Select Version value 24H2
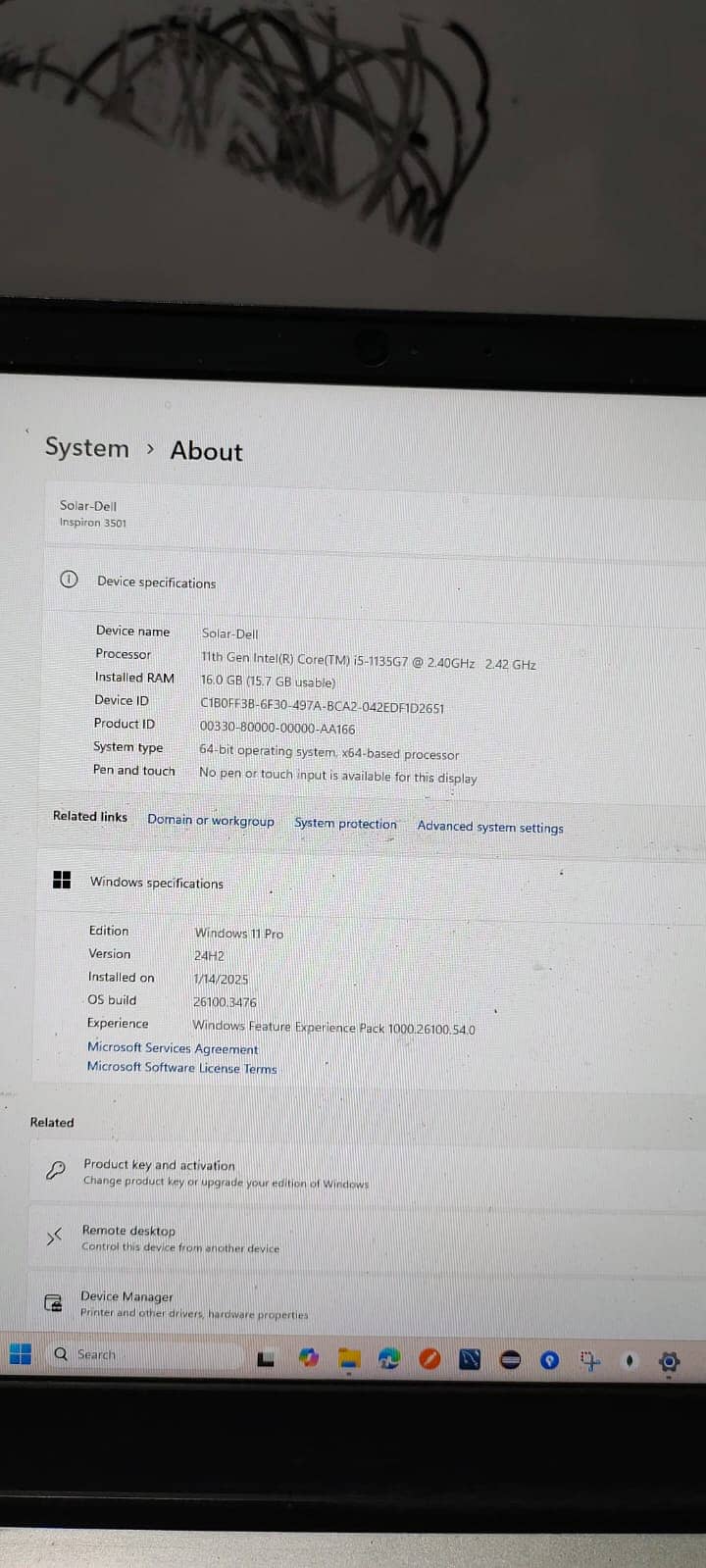The width and height of the screenshot is (706, 1568). tap(209, 956)
